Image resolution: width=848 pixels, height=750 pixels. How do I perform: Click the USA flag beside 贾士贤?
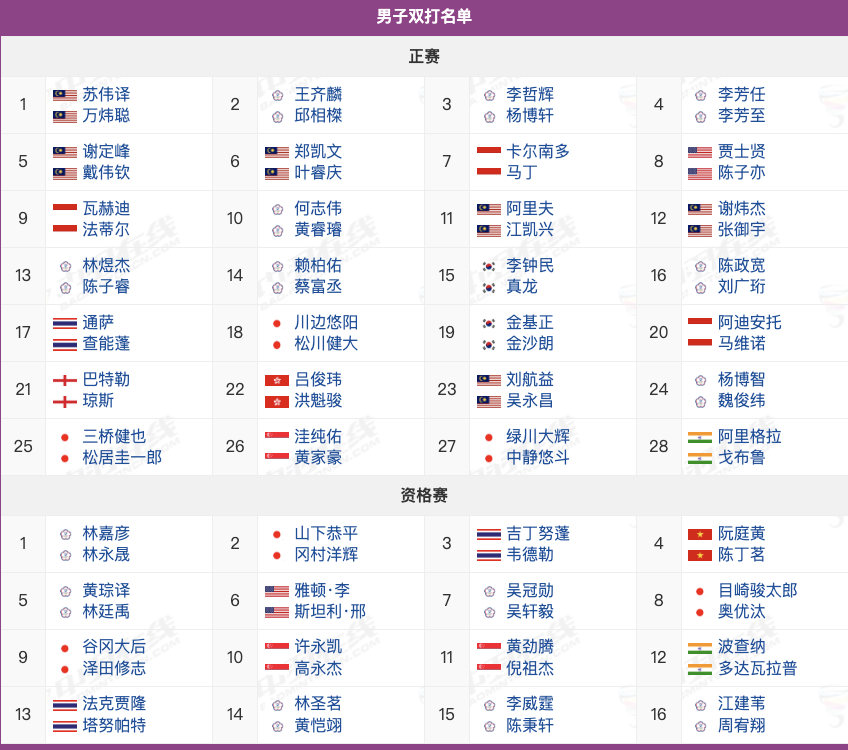tap(699, 152)
